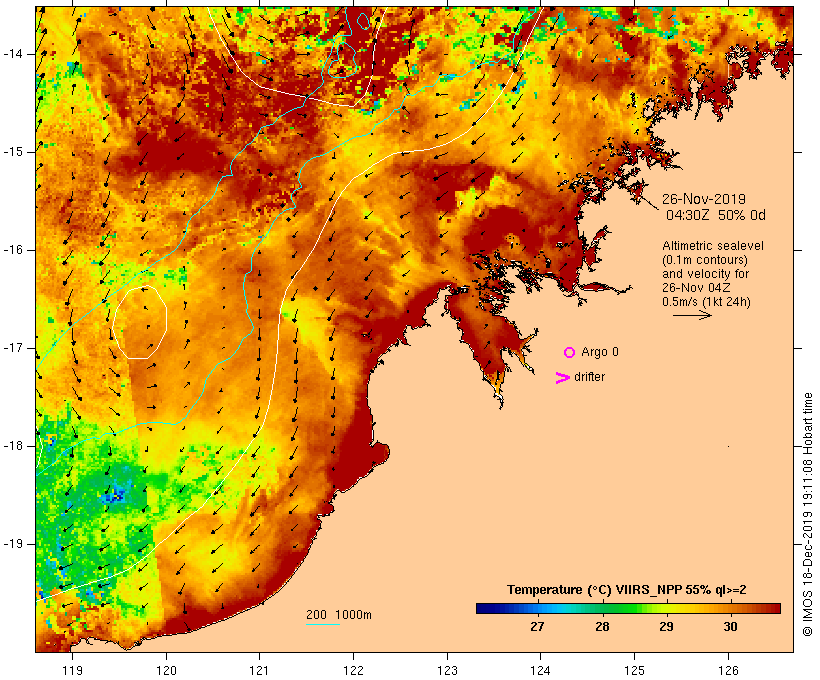Click the temperature color bar
This screenshot has height=680, width=820.
tap(628, 608)
